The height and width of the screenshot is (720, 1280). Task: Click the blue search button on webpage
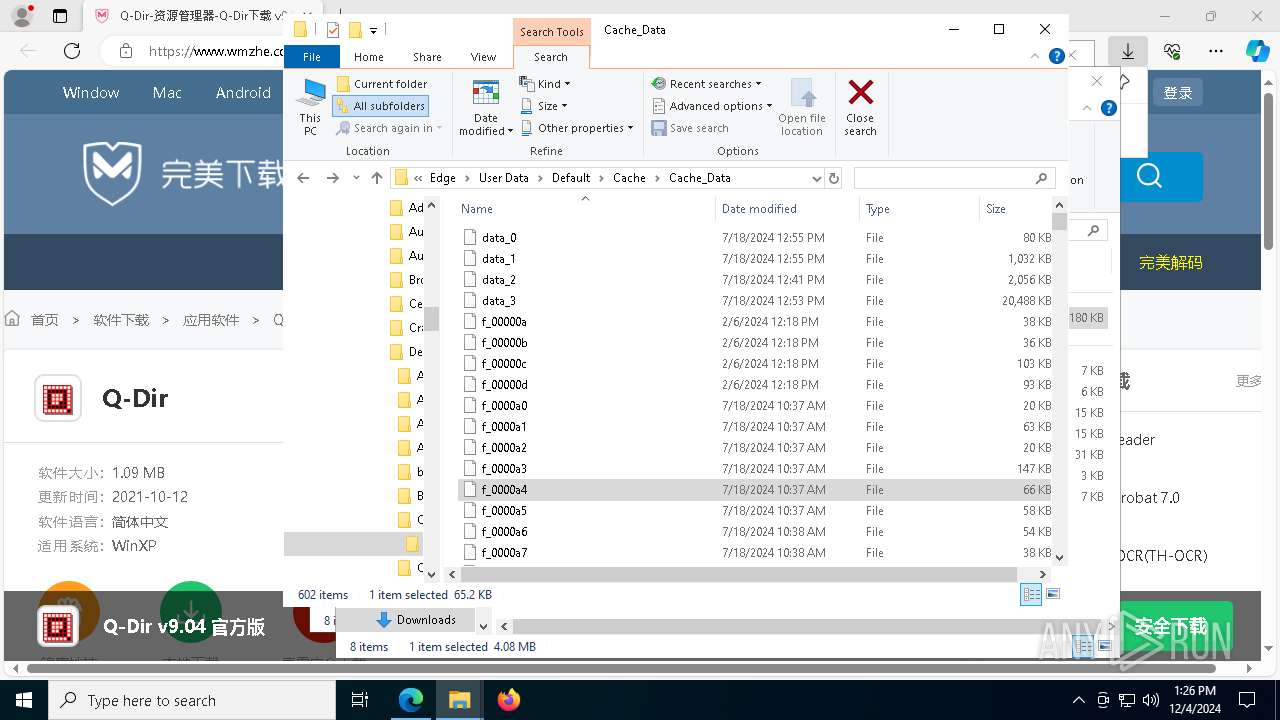tap(1150, 178)
